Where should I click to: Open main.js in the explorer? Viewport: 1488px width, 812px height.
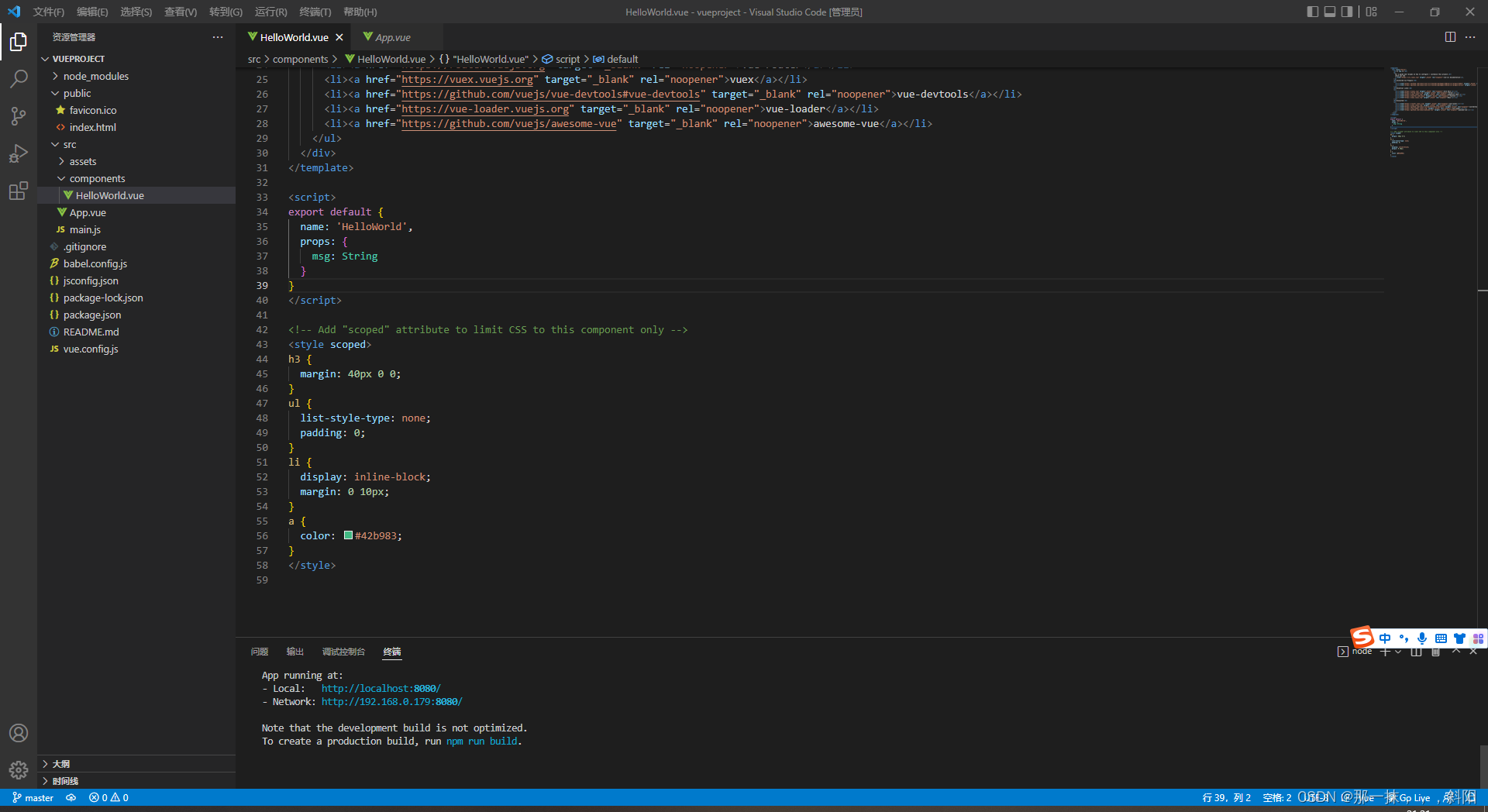[x=85, y=229]
